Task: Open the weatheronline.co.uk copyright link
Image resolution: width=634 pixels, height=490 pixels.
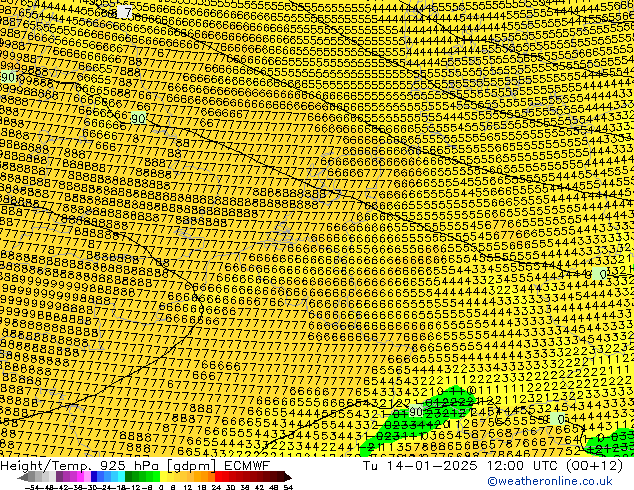Action: (x=550, y=481)
